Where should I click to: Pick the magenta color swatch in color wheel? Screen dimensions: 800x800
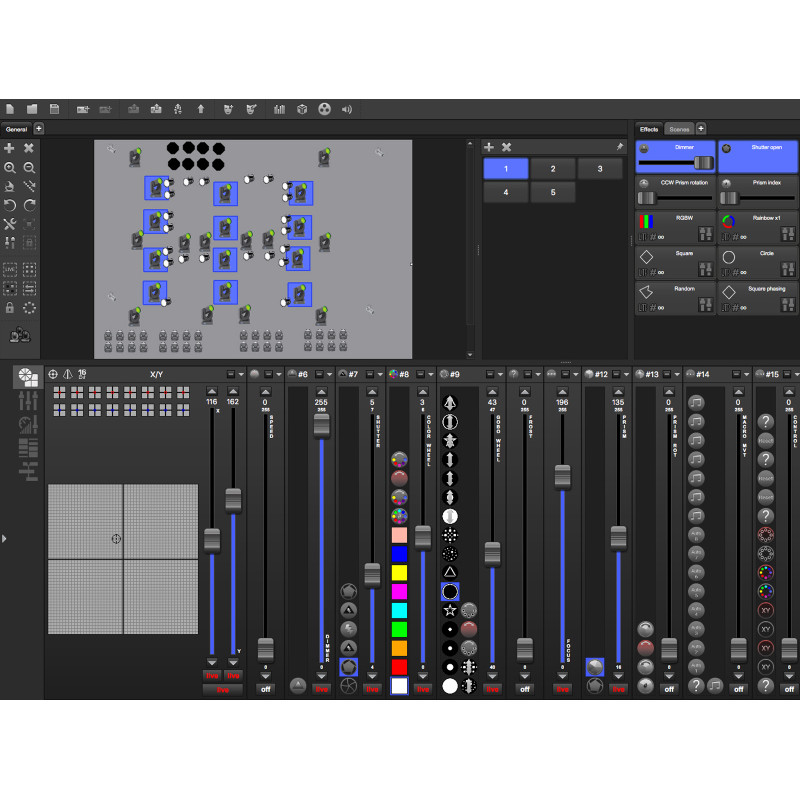(x=399, y=591)
